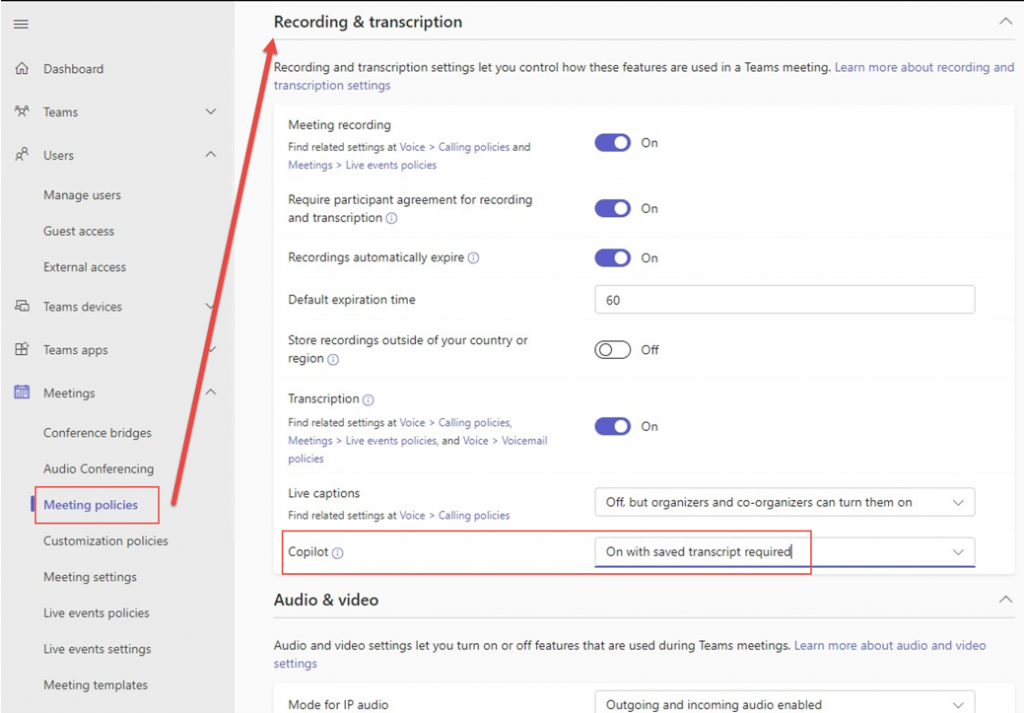Open Calling policies link under Meeting recording
Screen dimensions: 1024x713
coord(473,148)
